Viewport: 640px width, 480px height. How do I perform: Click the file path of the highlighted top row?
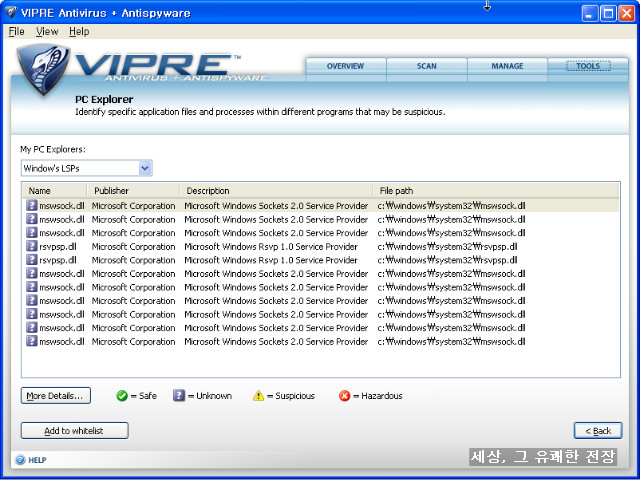click(451, 206)
